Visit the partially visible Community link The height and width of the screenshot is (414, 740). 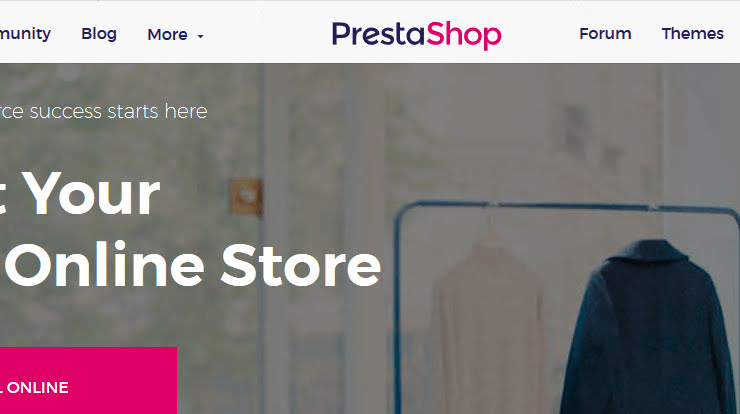click(x=25, y=34)
